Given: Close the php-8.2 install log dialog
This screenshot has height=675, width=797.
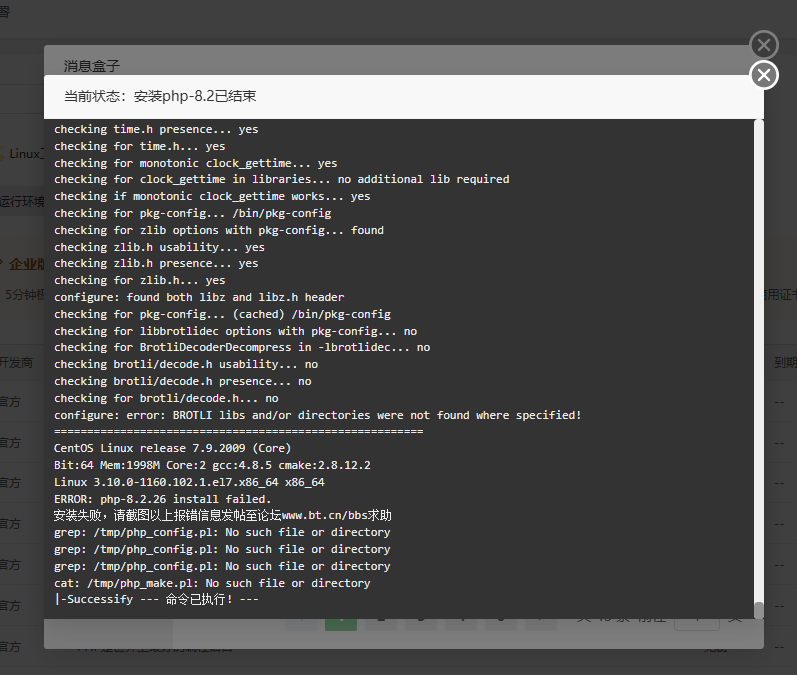Looking at the screenshot, I should pyautogui.click(x=764, y=75).
